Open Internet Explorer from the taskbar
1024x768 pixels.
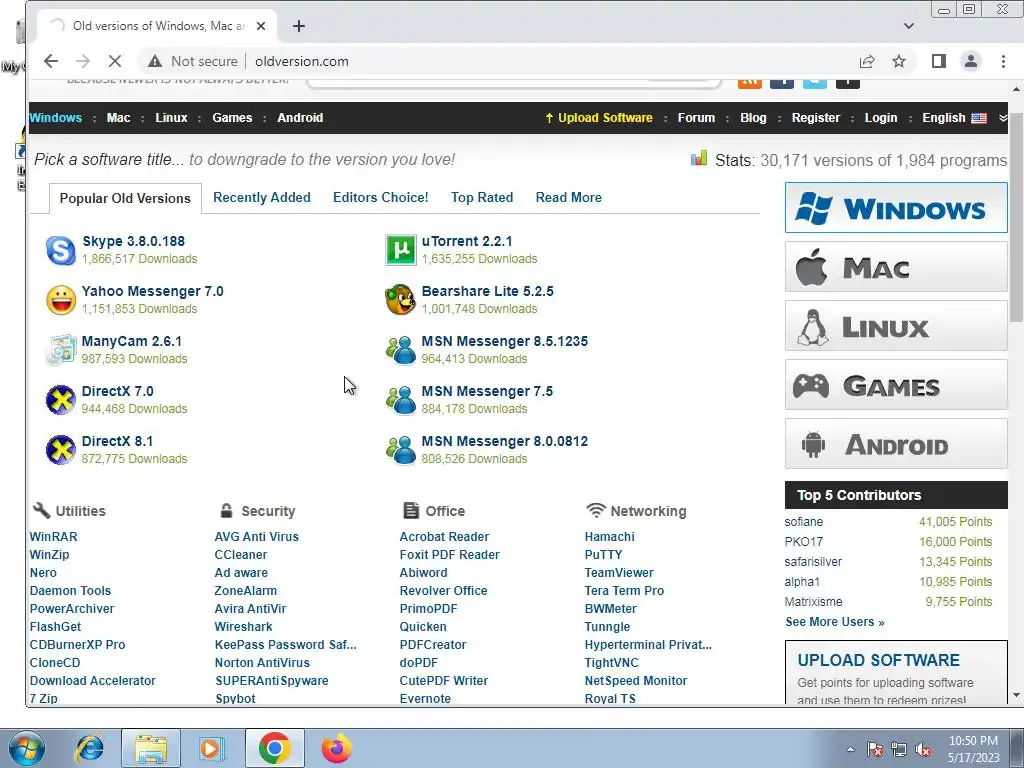pos(89,748)
